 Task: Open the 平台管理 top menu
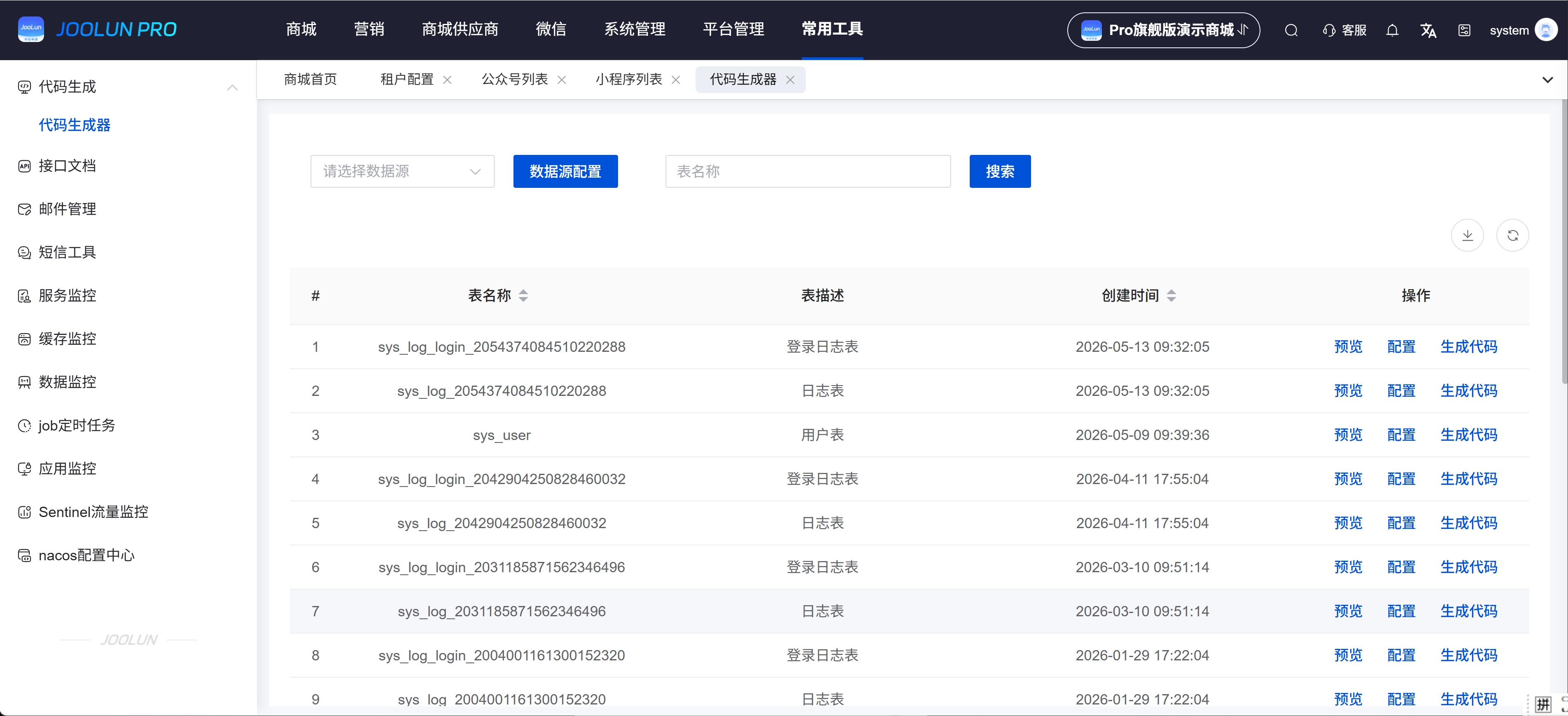point(733,29)
